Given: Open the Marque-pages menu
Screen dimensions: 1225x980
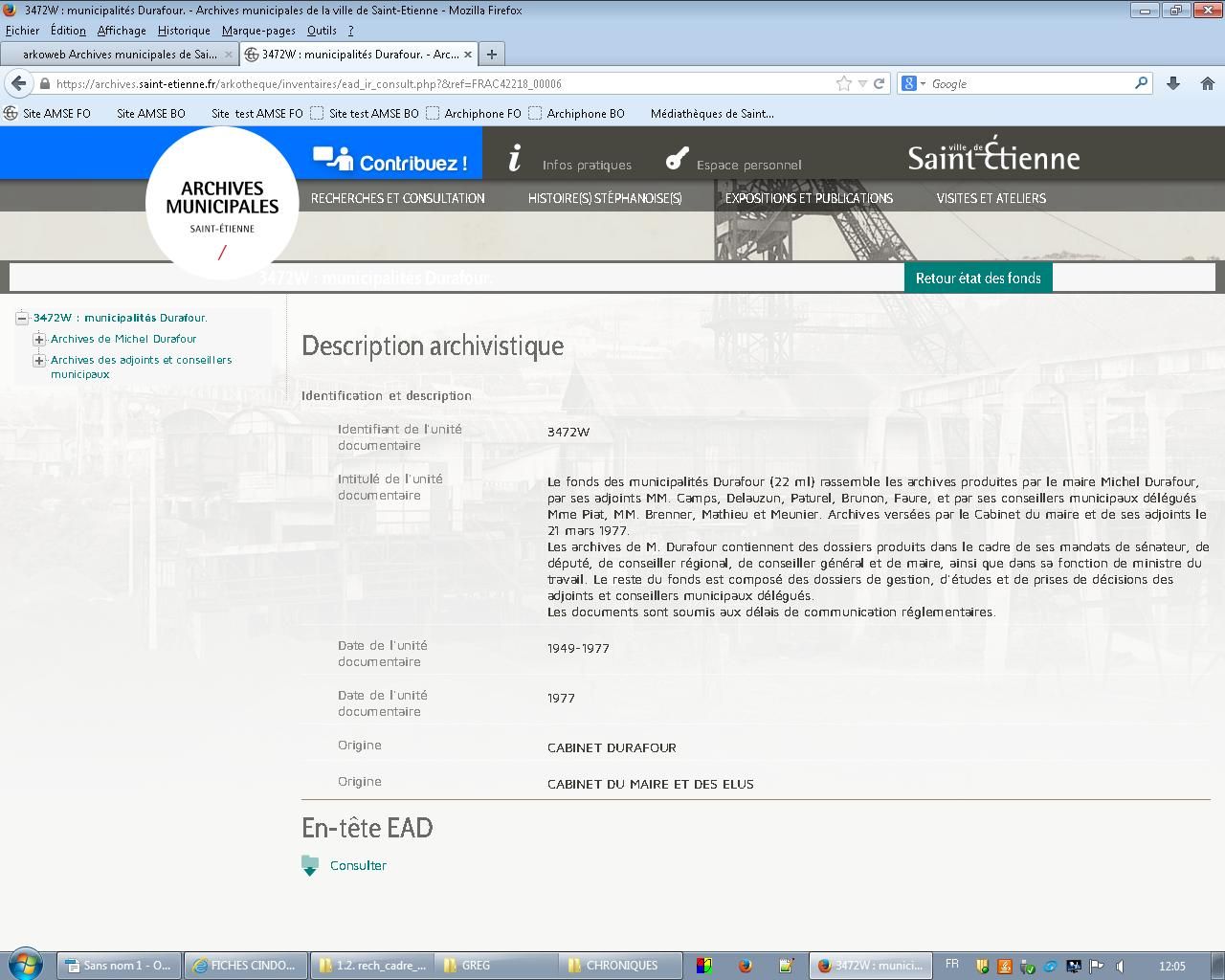Looking at the screenshot, I should (257, 31).
